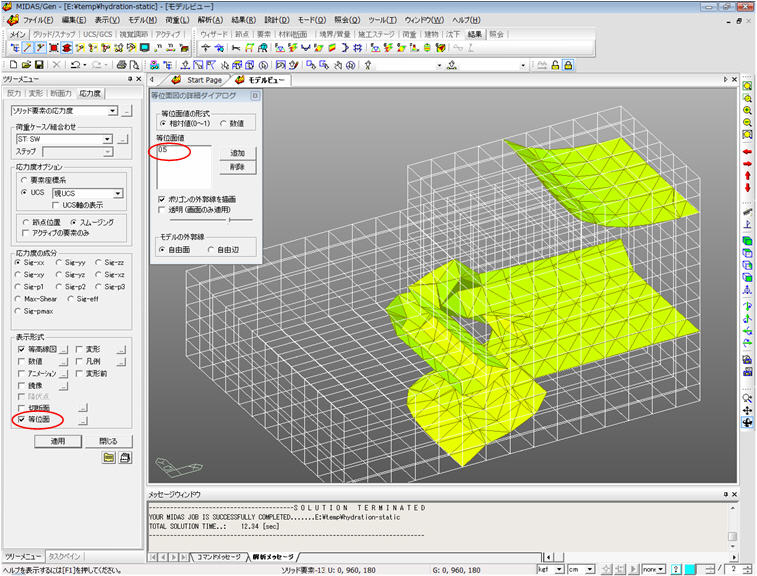This screenshot has width=757, height=576.
Task: Print using the printer toolbar icon
Action: tap(122, 65)
